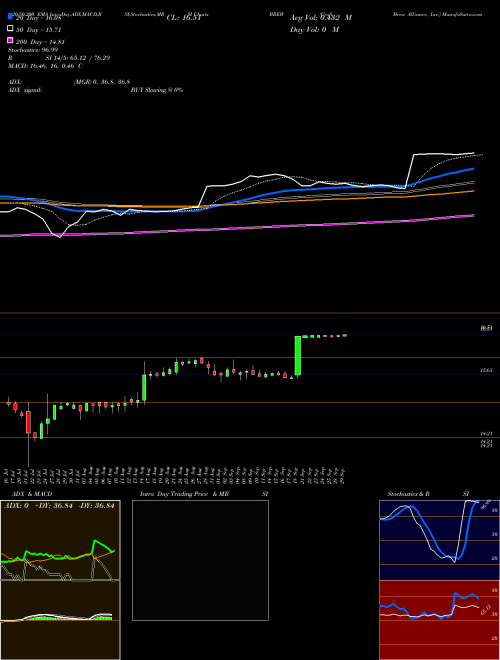Click the 'ADX signal:' label
The width and height of the screenshot is (500, 660).
25,90
